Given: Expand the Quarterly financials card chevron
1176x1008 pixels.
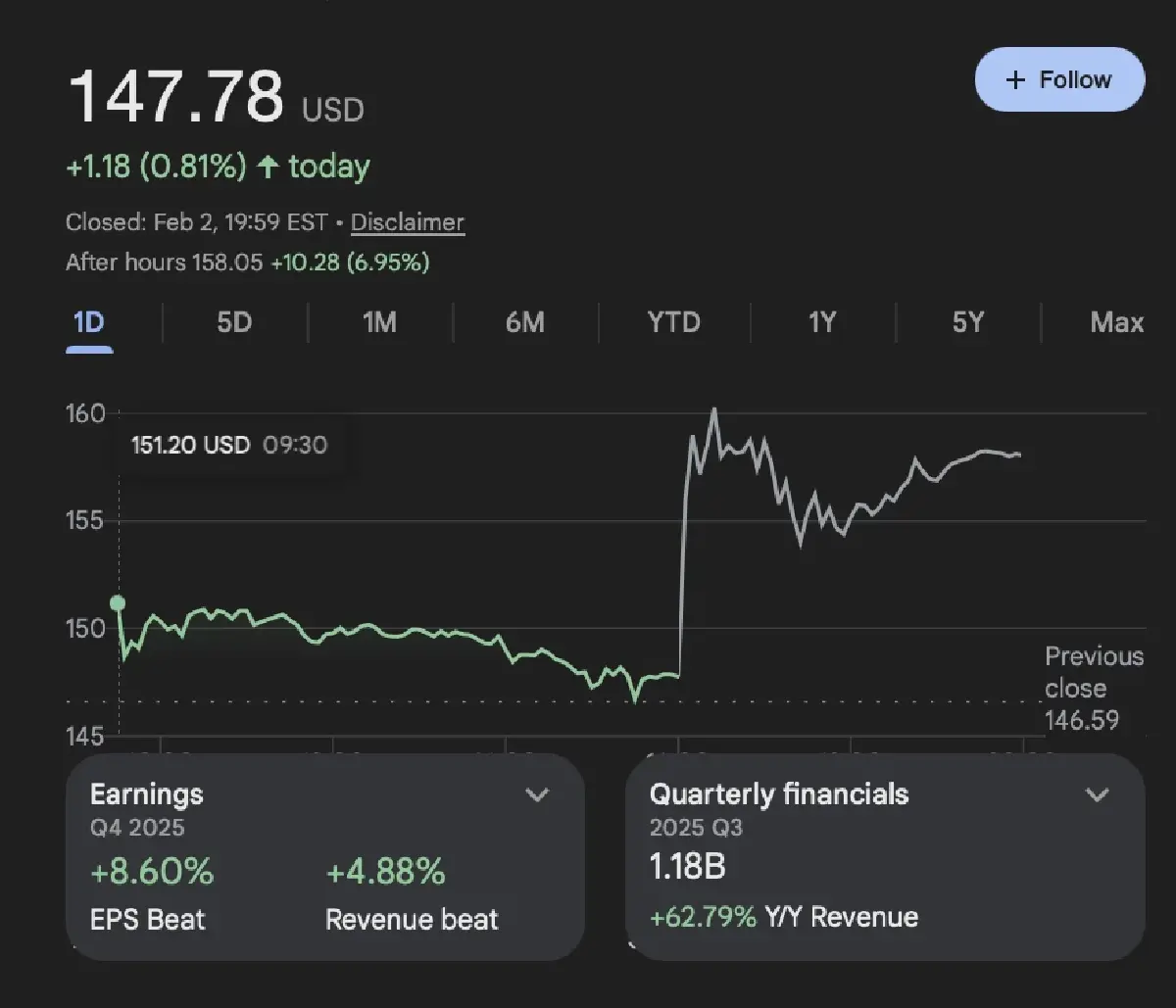Looking at the screenshot, I should 1096,794.
